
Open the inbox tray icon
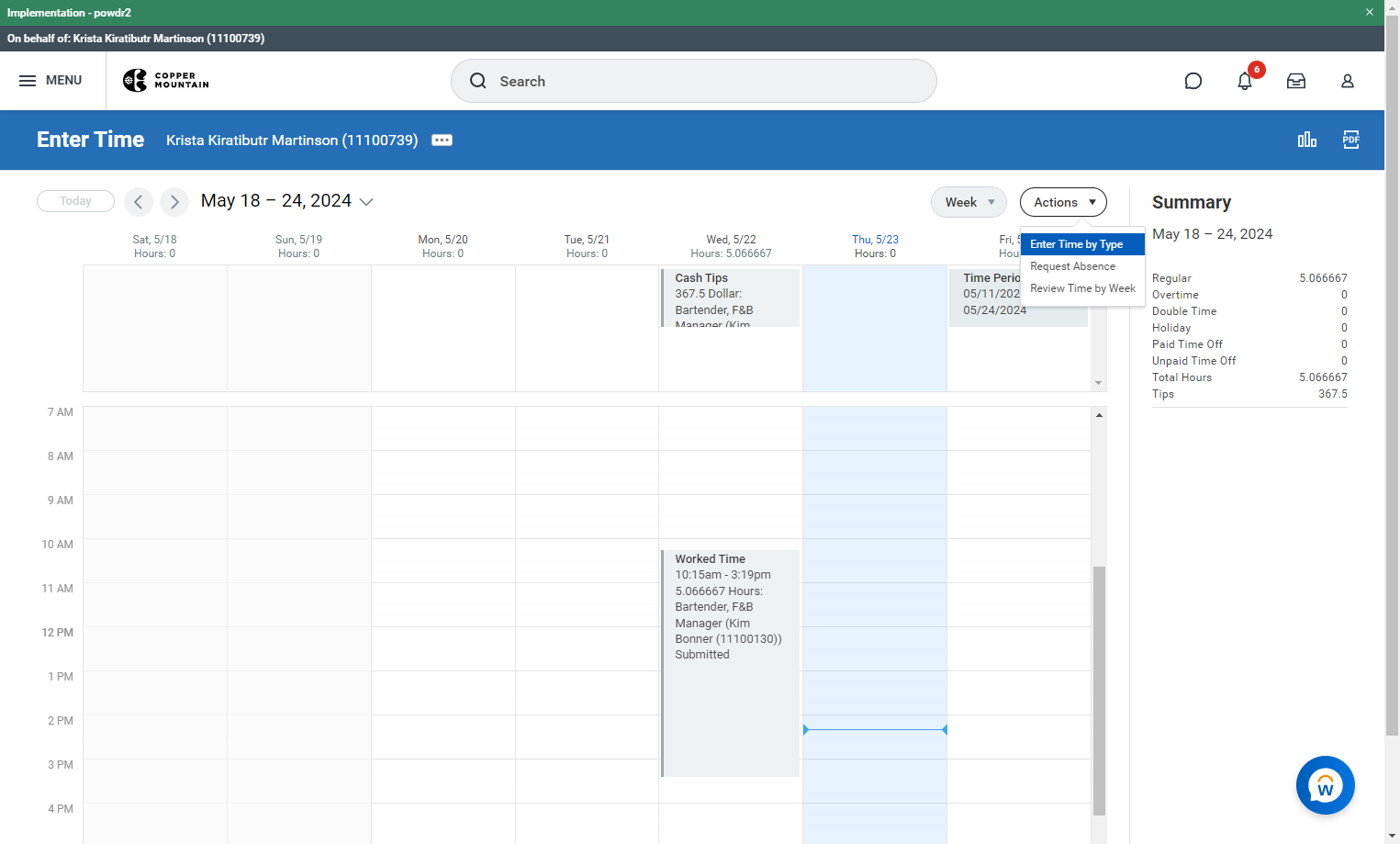pos(1296,81)
